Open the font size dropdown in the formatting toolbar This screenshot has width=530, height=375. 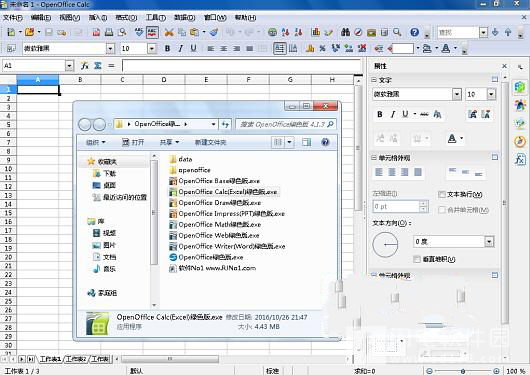pos(152,49)
